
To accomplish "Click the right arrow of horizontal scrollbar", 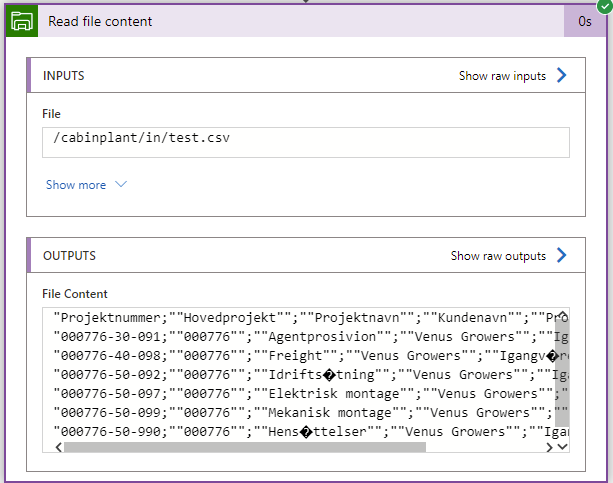I will (x=547, y=447).
